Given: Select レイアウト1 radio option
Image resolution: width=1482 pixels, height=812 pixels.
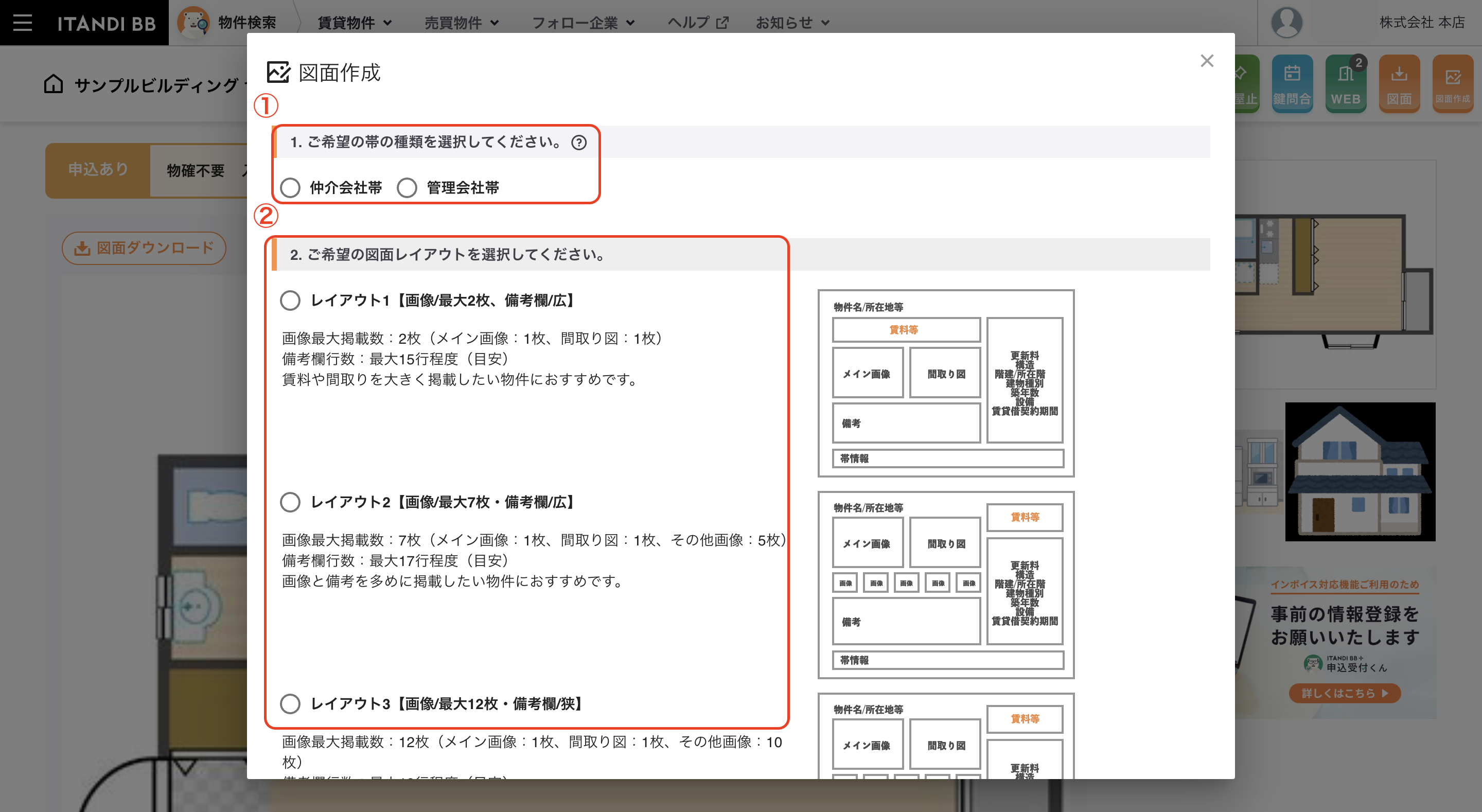Looking at the screenshot, I should pos(290,301).
